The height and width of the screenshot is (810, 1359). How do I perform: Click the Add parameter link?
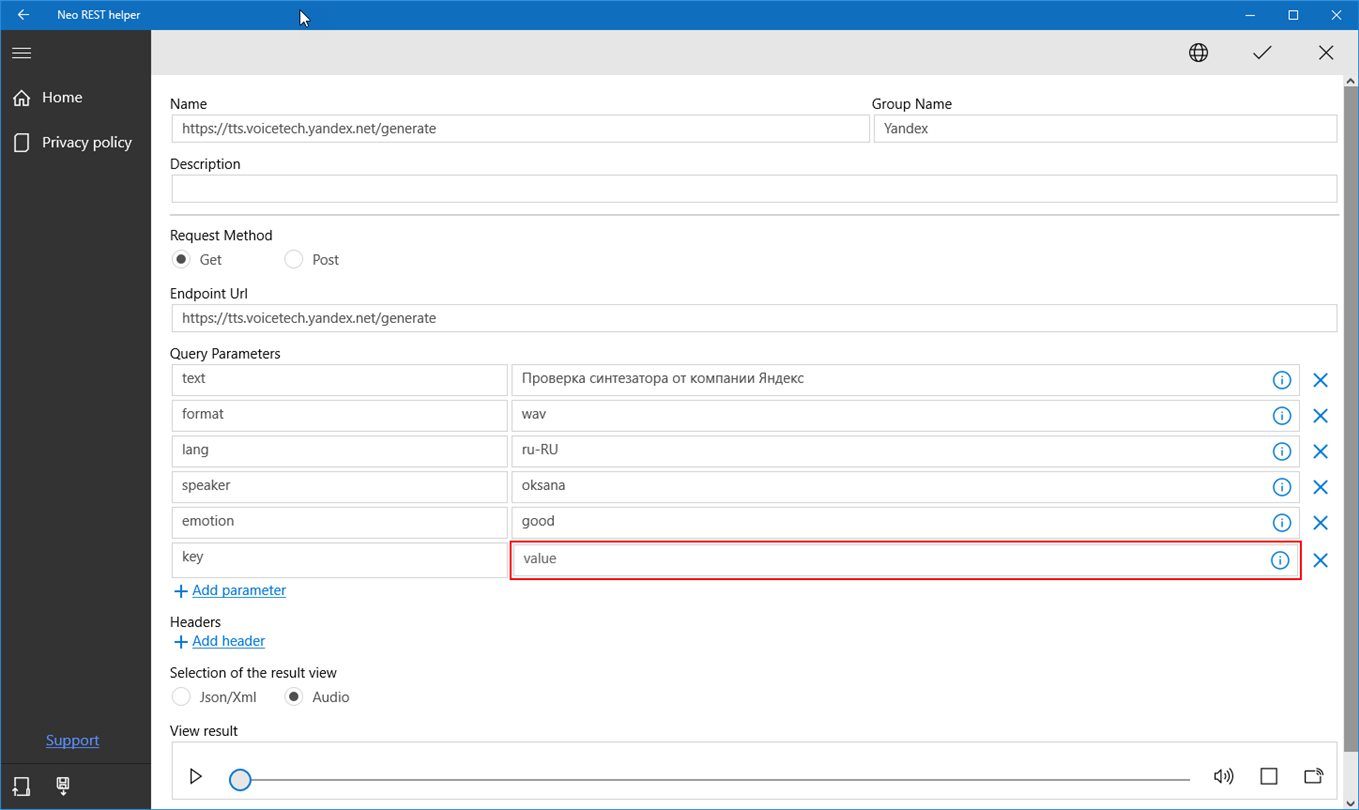coord(239,590)
